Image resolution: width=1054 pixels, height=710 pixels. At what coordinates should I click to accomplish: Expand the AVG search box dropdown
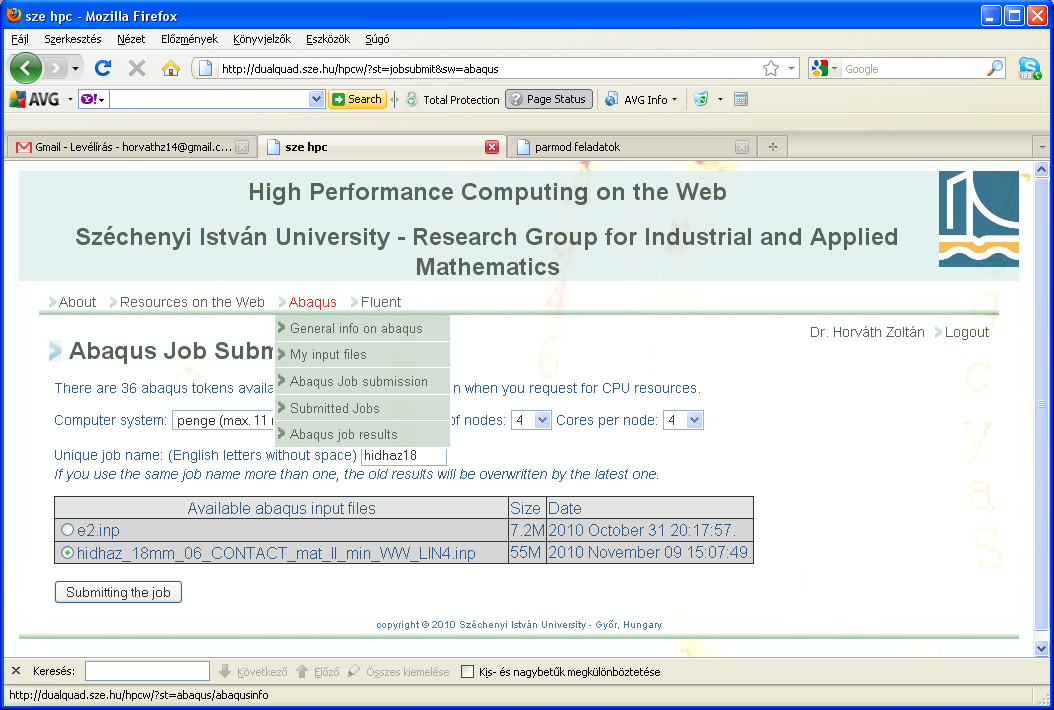click(x=317, y=100)
